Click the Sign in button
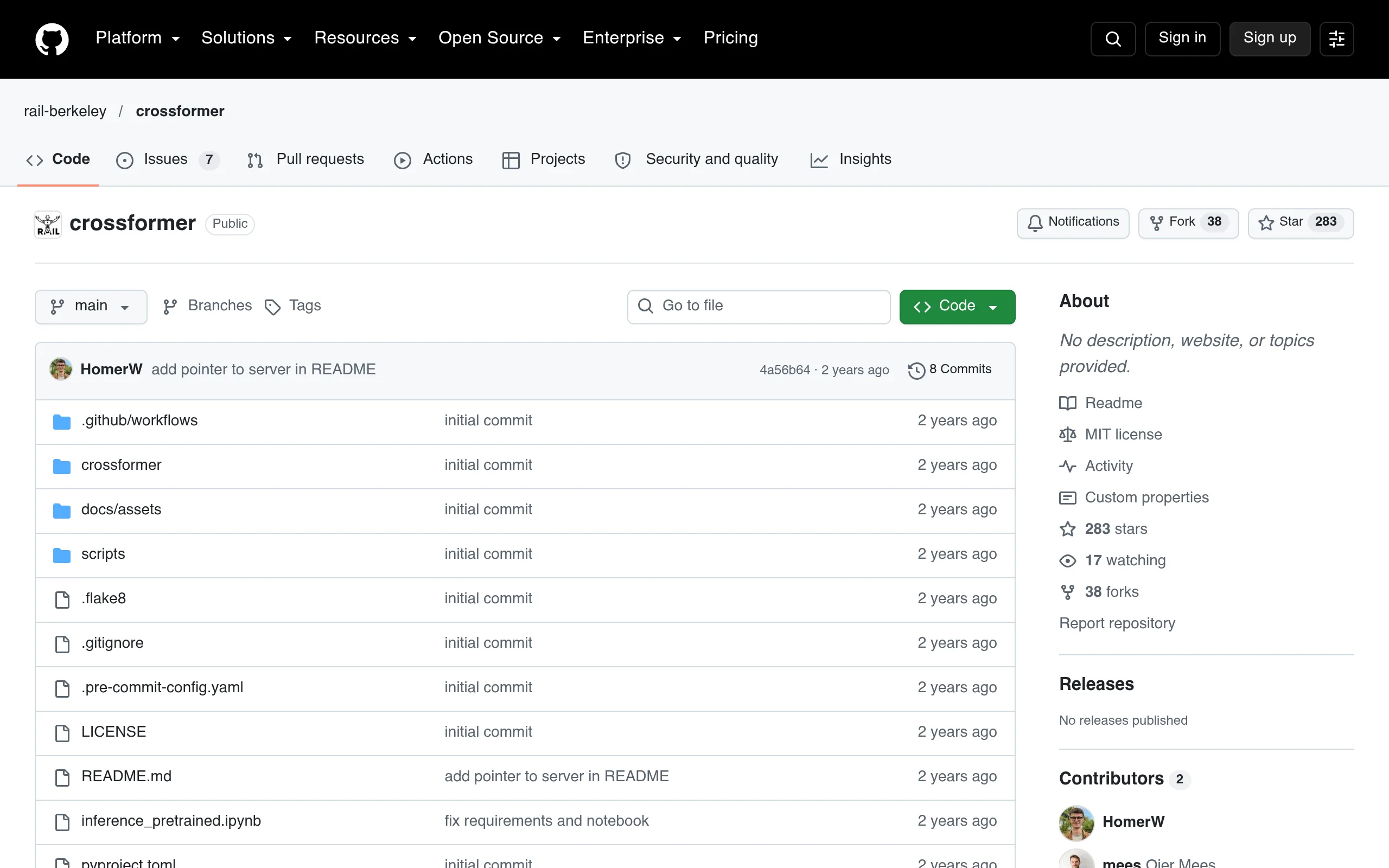 [x=1182, y=39]
